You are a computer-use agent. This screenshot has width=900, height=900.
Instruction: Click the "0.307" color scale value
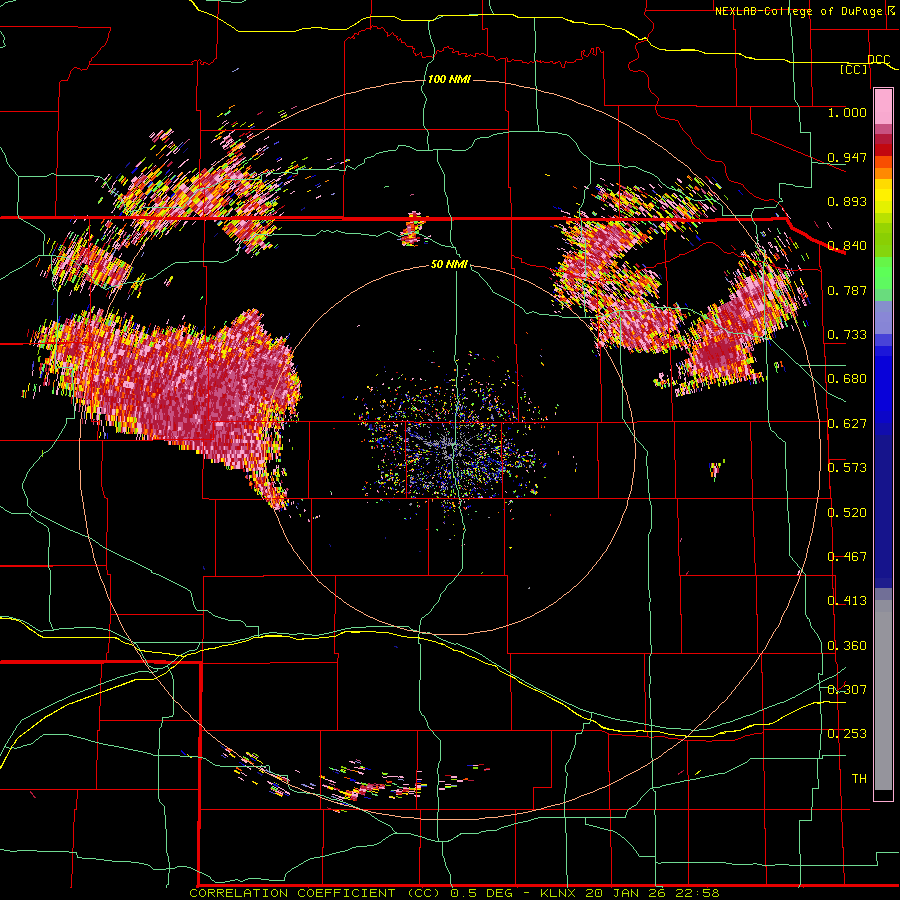tap(847, 690)
